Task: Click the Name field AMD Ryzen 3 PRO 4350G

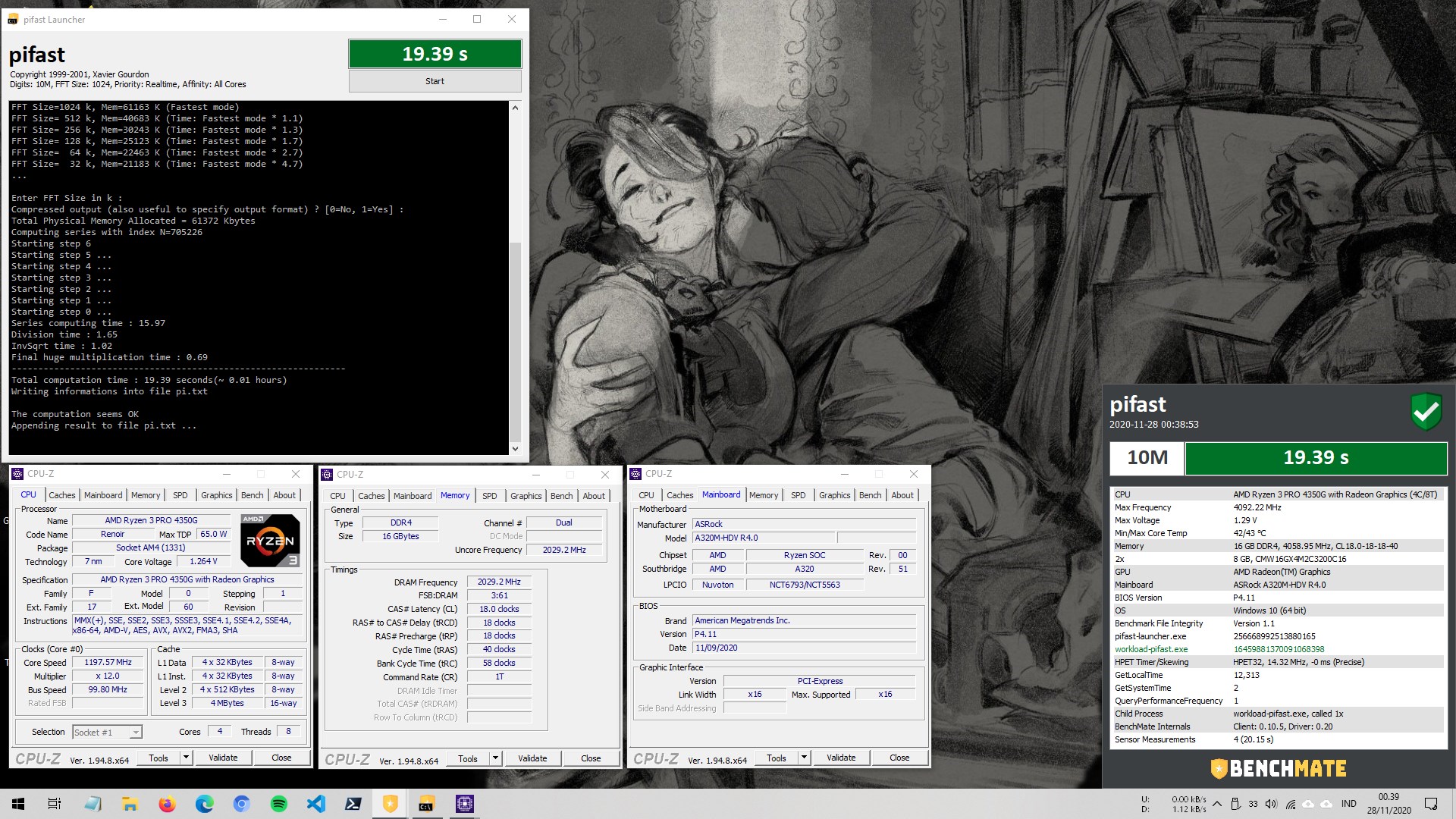Action: click(152, 520)
